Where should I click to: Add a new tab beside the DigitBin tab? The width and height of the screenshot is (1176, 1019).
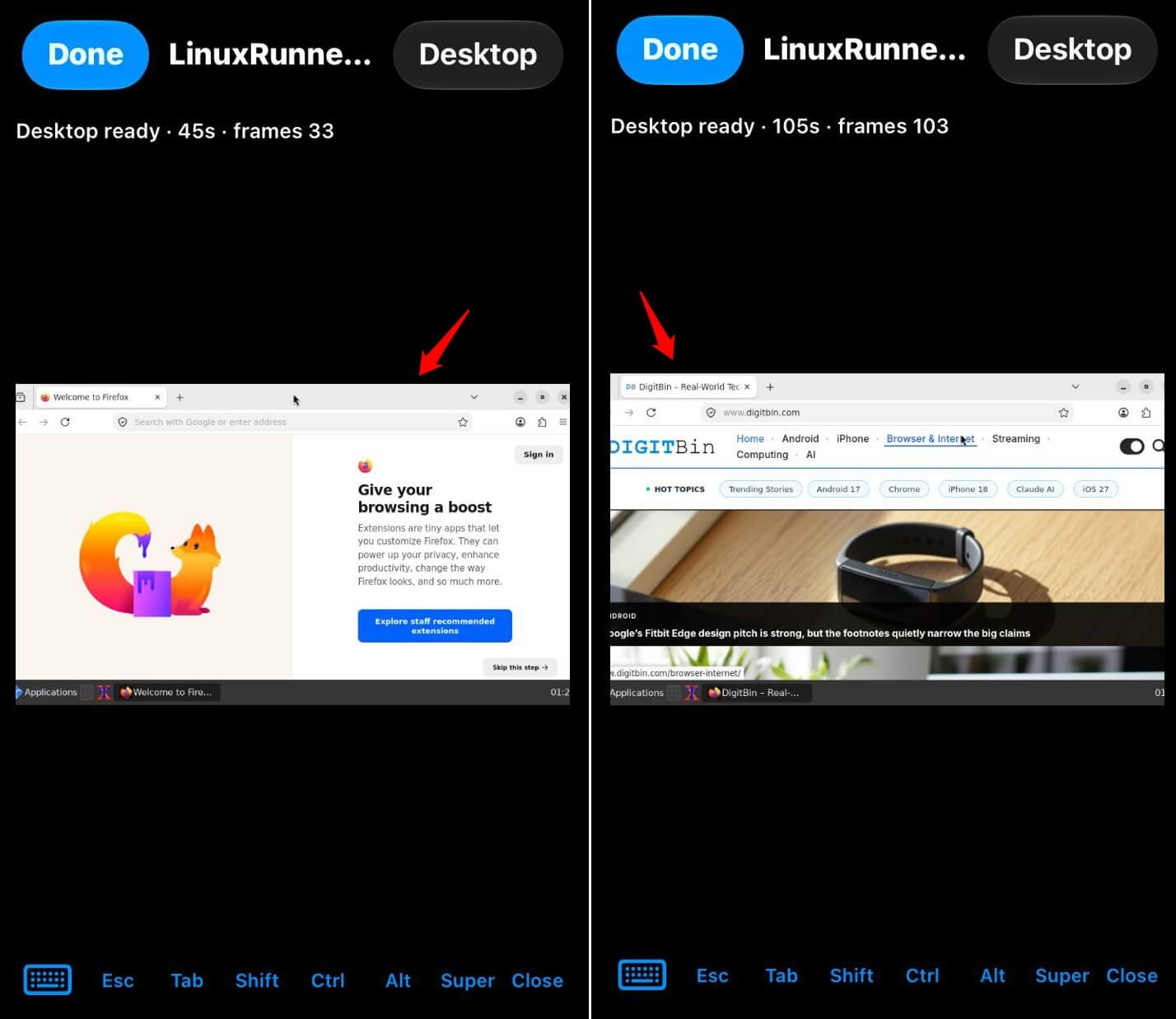(770, 387)
